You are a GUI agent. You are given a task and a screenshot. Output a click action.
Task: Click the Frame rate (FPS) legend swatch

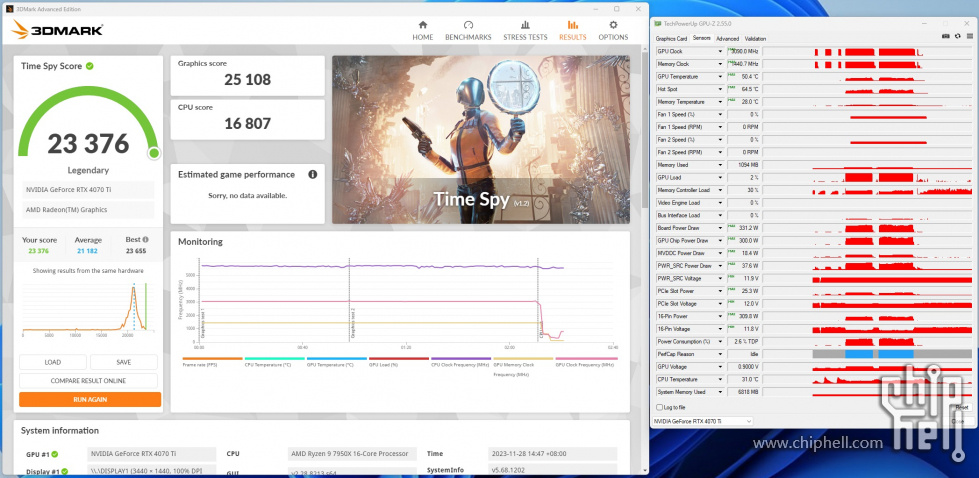pyautogui.click(x=212, y=359)
